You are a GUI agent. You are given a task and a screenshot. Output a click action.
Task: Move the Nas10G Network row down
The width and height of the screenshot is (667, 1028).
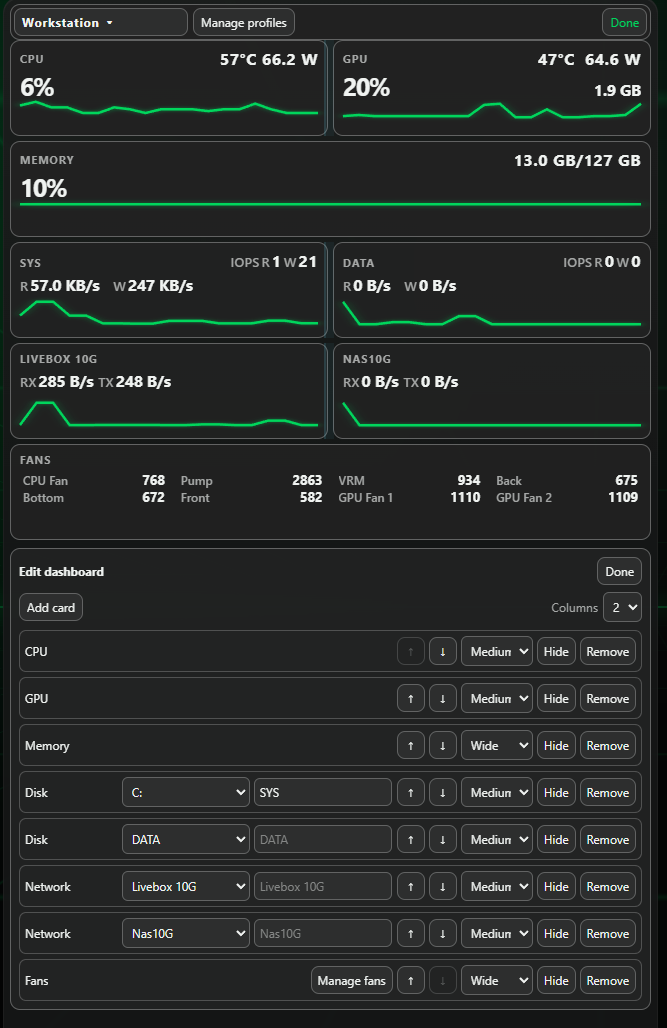click(x=443, y=934)
